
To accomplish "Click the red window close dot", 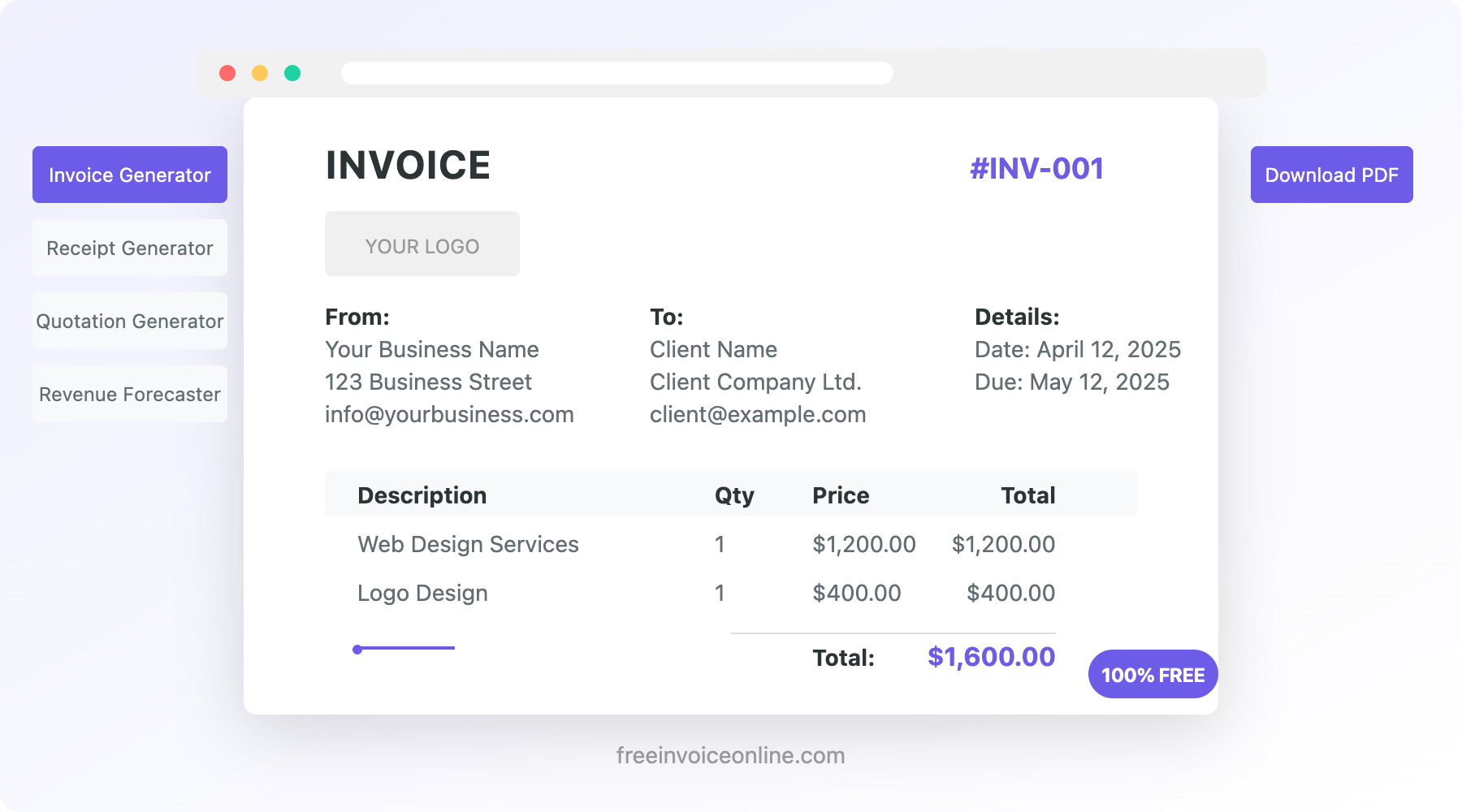I will pos(227,73).
